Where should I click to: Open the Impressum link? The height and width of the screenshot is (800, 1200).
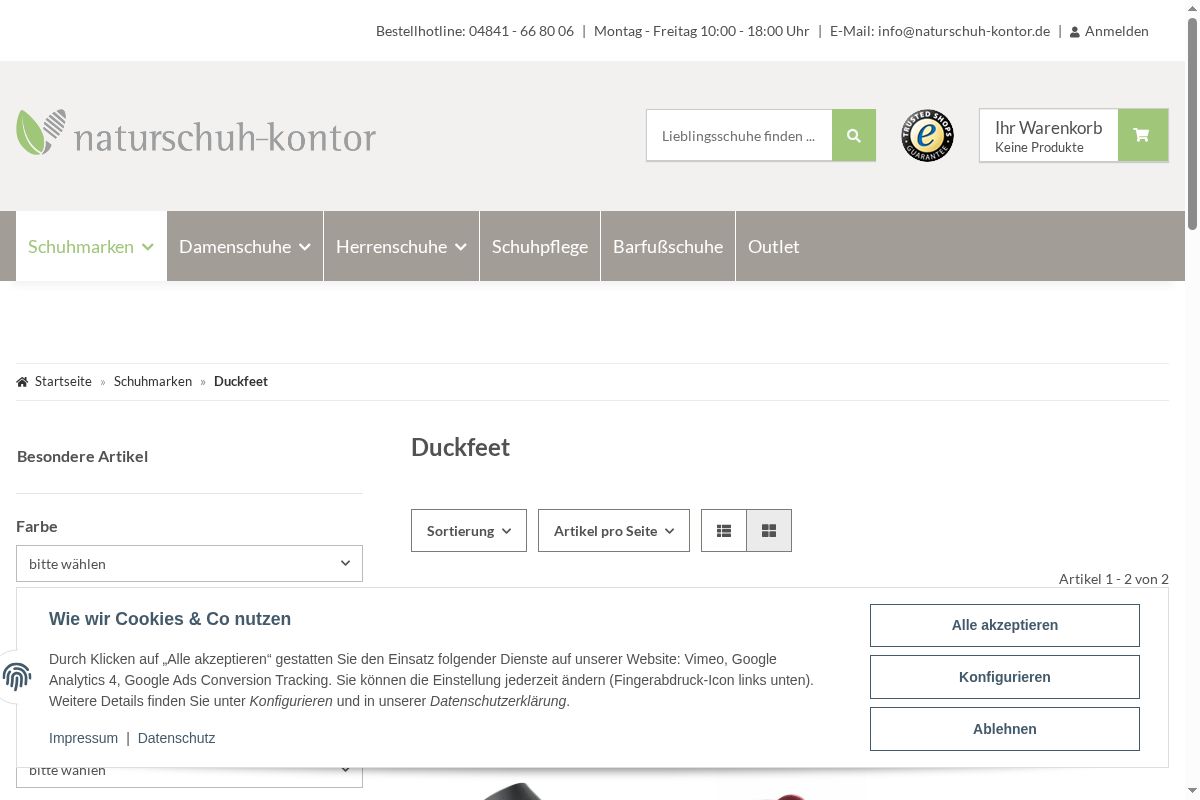click(83, 738)
